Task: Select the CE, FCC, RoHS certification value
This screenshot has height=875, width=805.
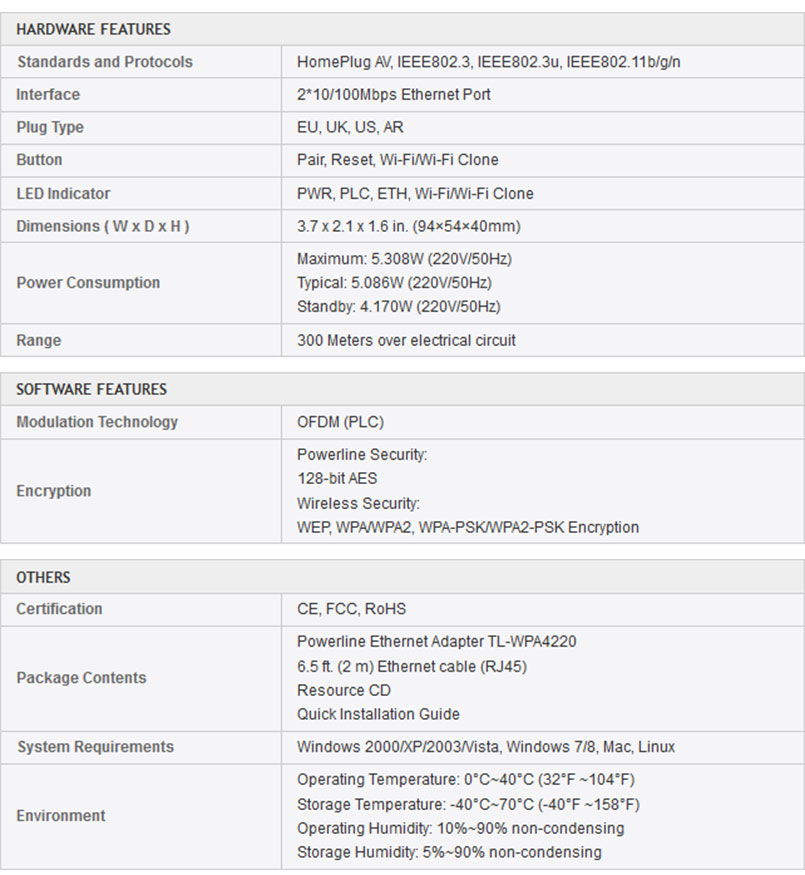Action: click(x=351, y=609)
